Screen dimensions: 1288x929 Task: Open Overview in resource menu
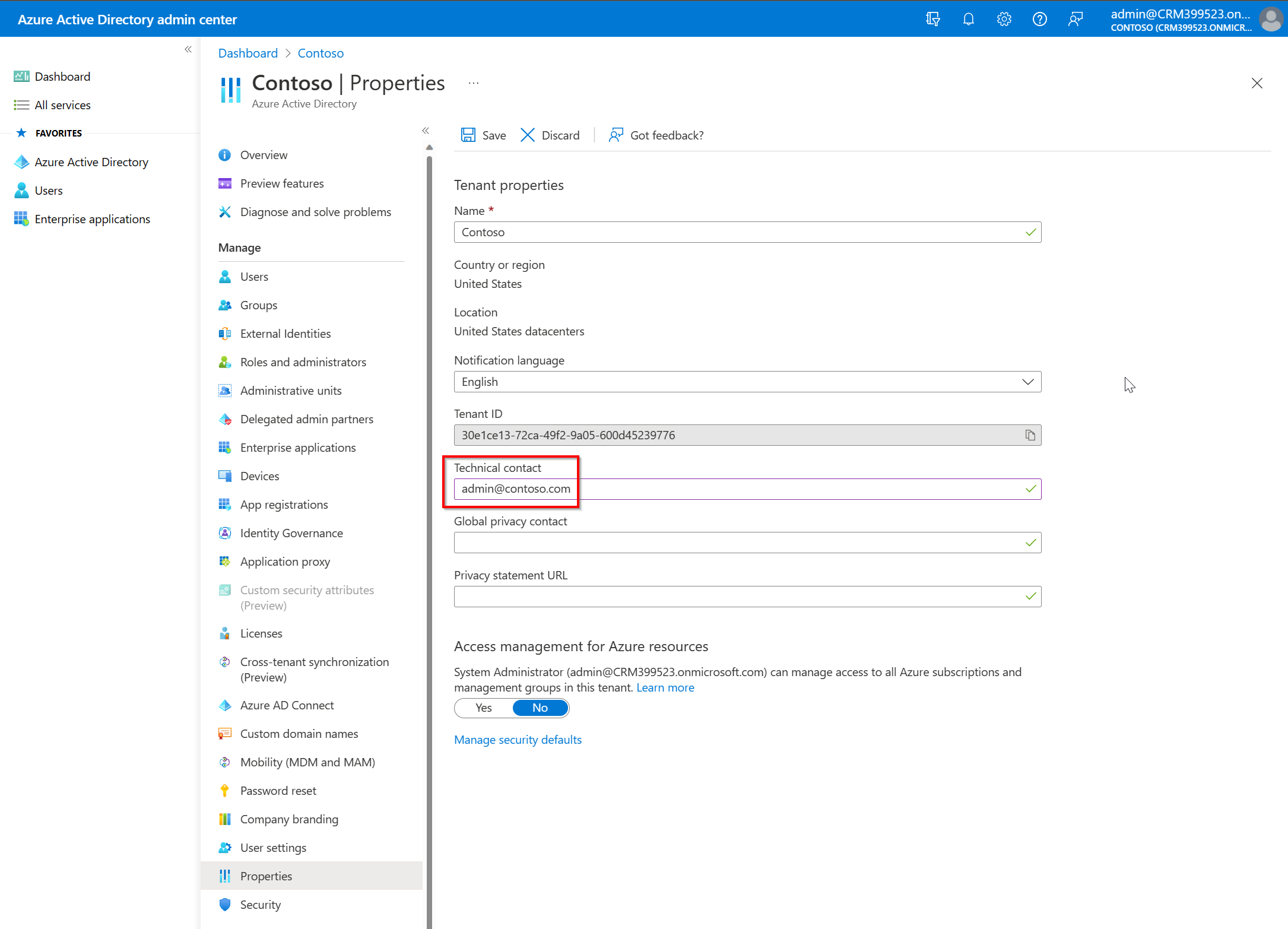click(x=264, y=155)
